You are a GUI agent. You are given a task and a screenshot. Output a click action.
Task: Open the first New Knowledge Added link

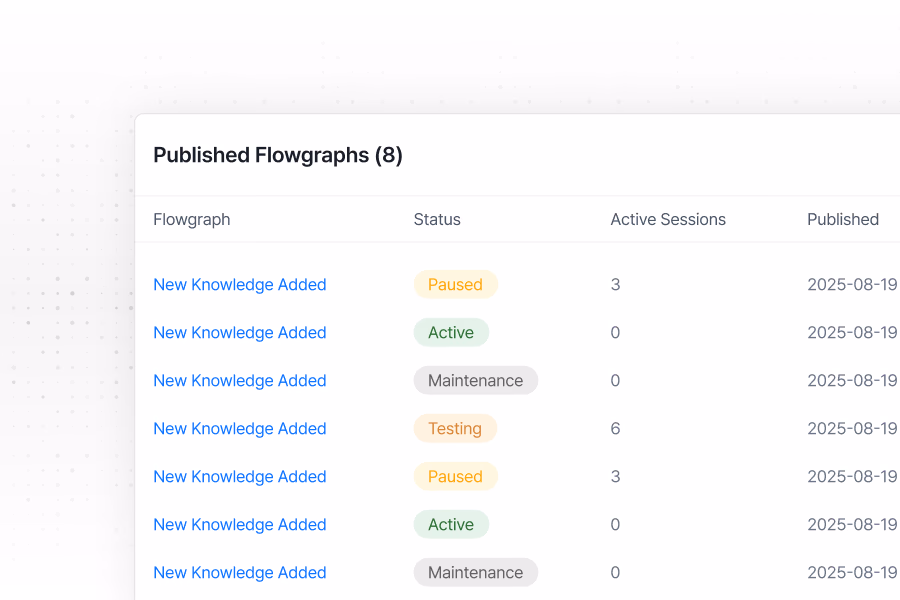(239, 285)
